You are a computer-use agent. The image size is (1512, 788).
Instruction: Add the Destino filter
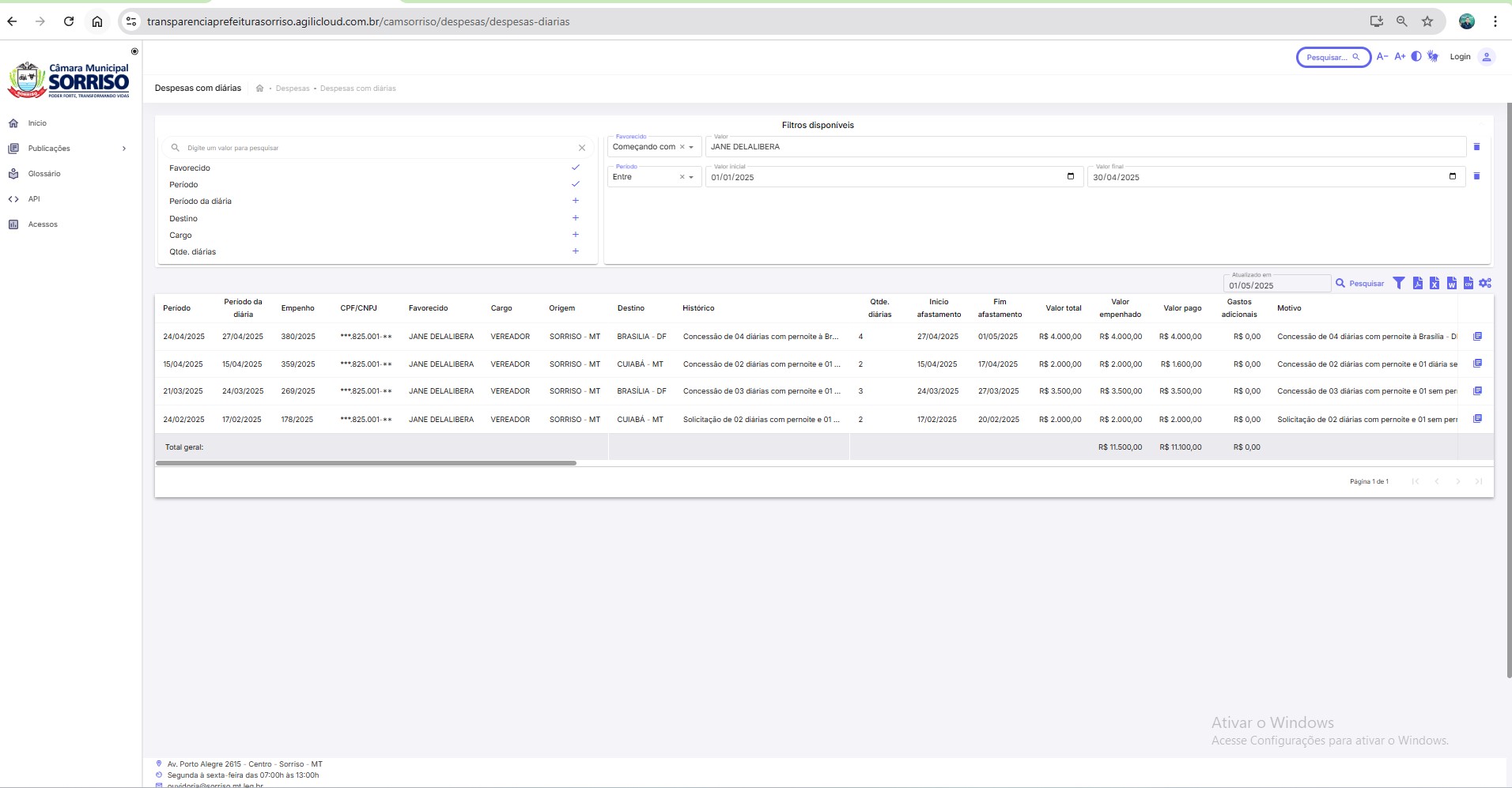click(575, 218)
